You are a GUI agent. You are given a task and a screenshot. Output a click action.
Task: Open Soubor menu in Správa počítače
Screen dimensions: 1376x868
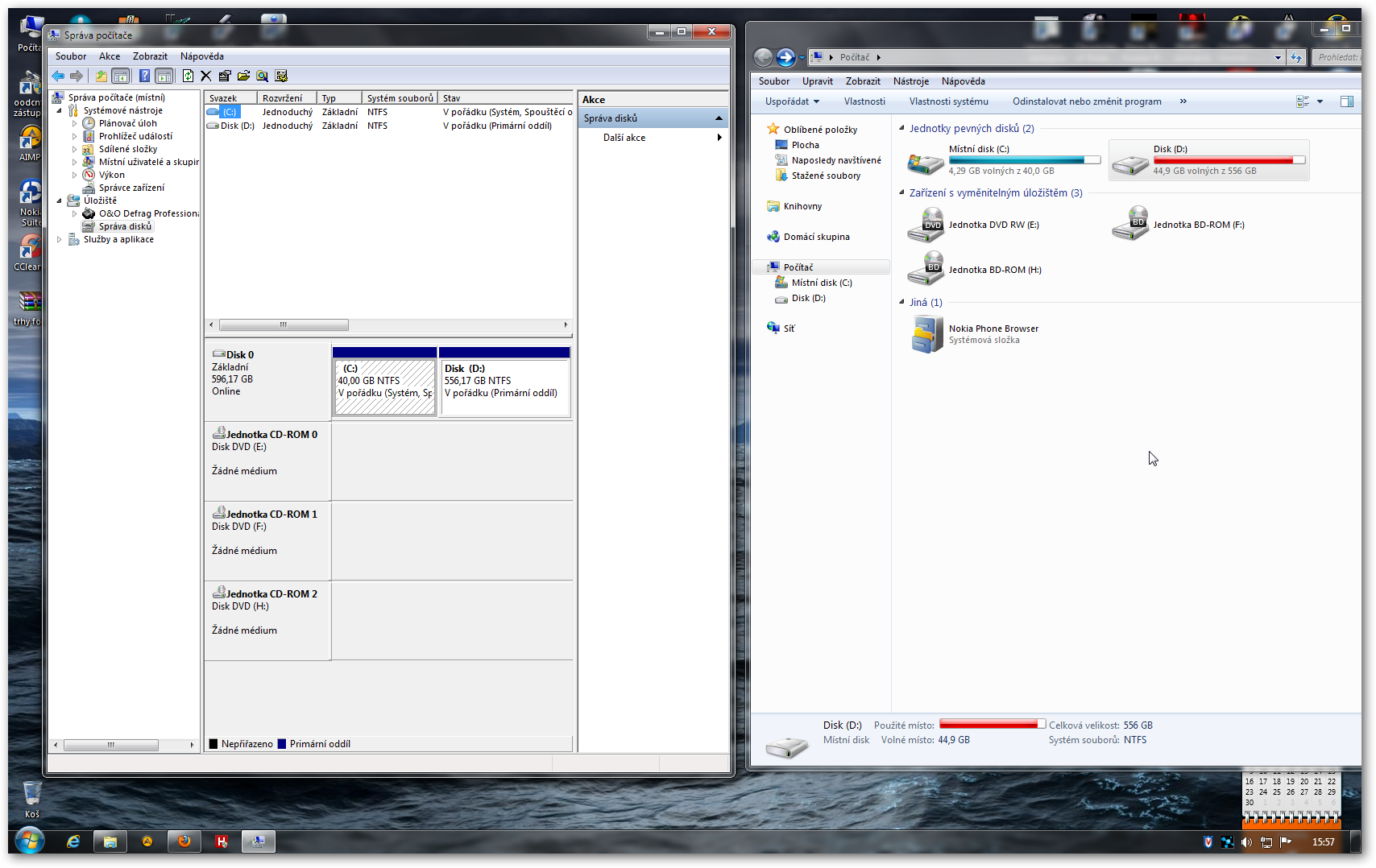click(x=71, y=56)
